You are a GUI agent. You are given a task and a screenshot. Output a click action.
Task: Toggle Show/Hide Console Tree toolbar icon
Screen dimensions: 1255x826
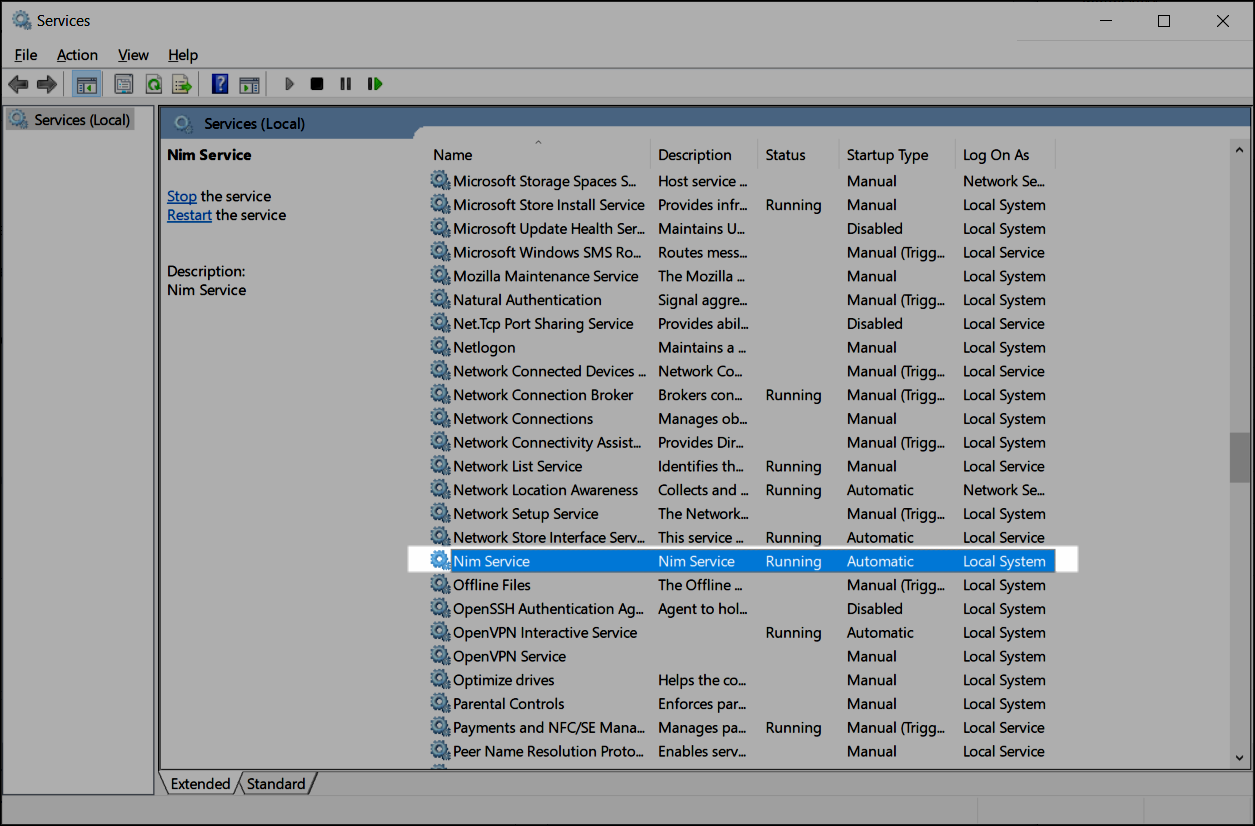point(87,84)
